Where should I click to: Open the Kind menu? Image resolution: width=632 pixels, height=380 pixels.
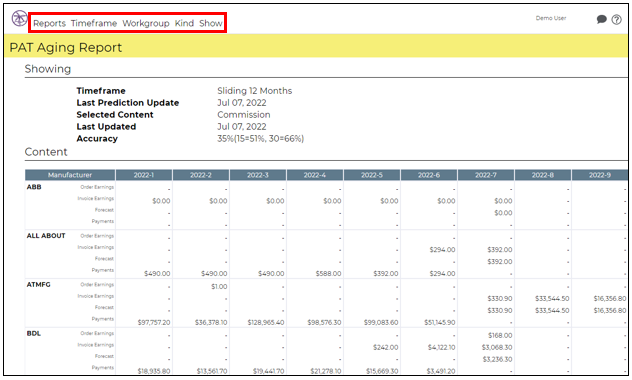(184, 23)
